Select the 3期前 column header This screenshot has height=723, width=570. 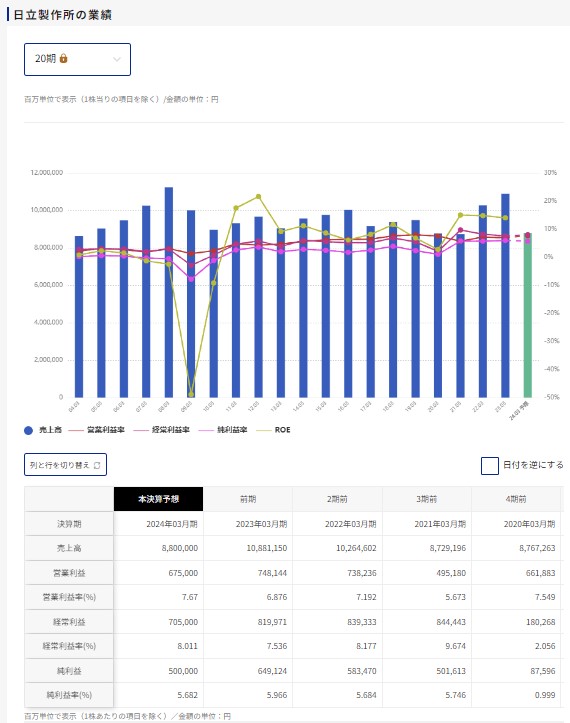point(427,499)
